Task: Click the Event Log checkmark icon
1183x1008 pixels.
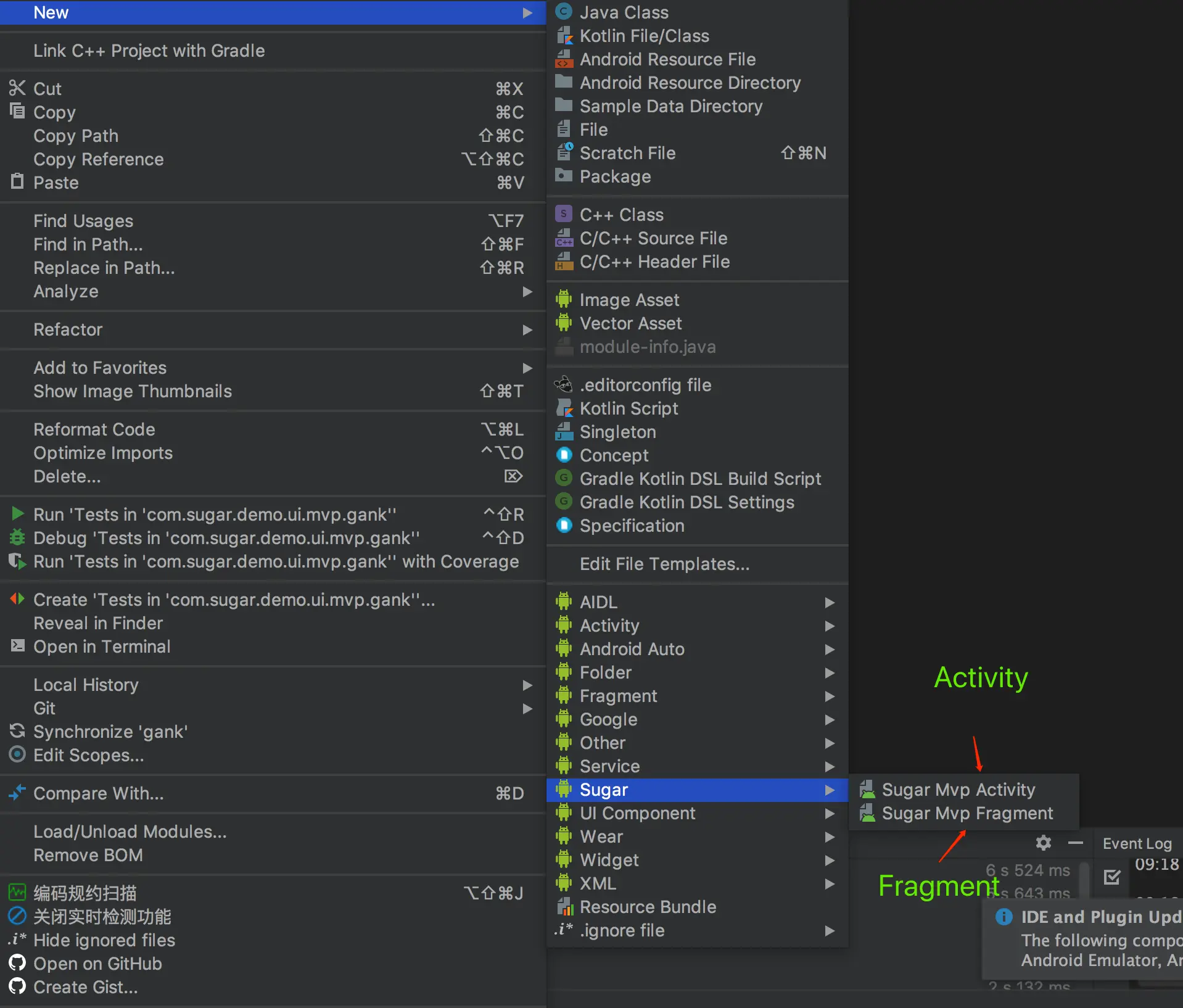Action: (x=1112, y=877)
